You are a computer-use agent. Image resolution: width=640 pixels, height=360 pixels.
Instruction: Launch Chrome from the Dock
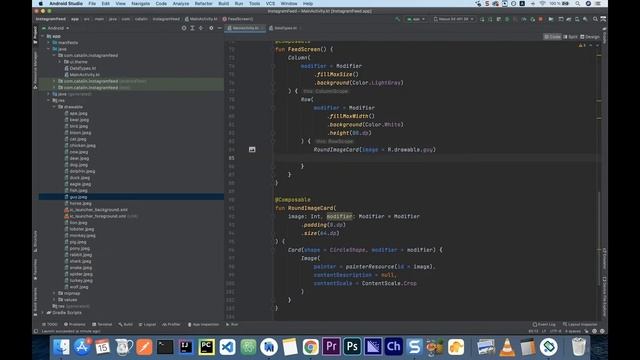(310, 347)
